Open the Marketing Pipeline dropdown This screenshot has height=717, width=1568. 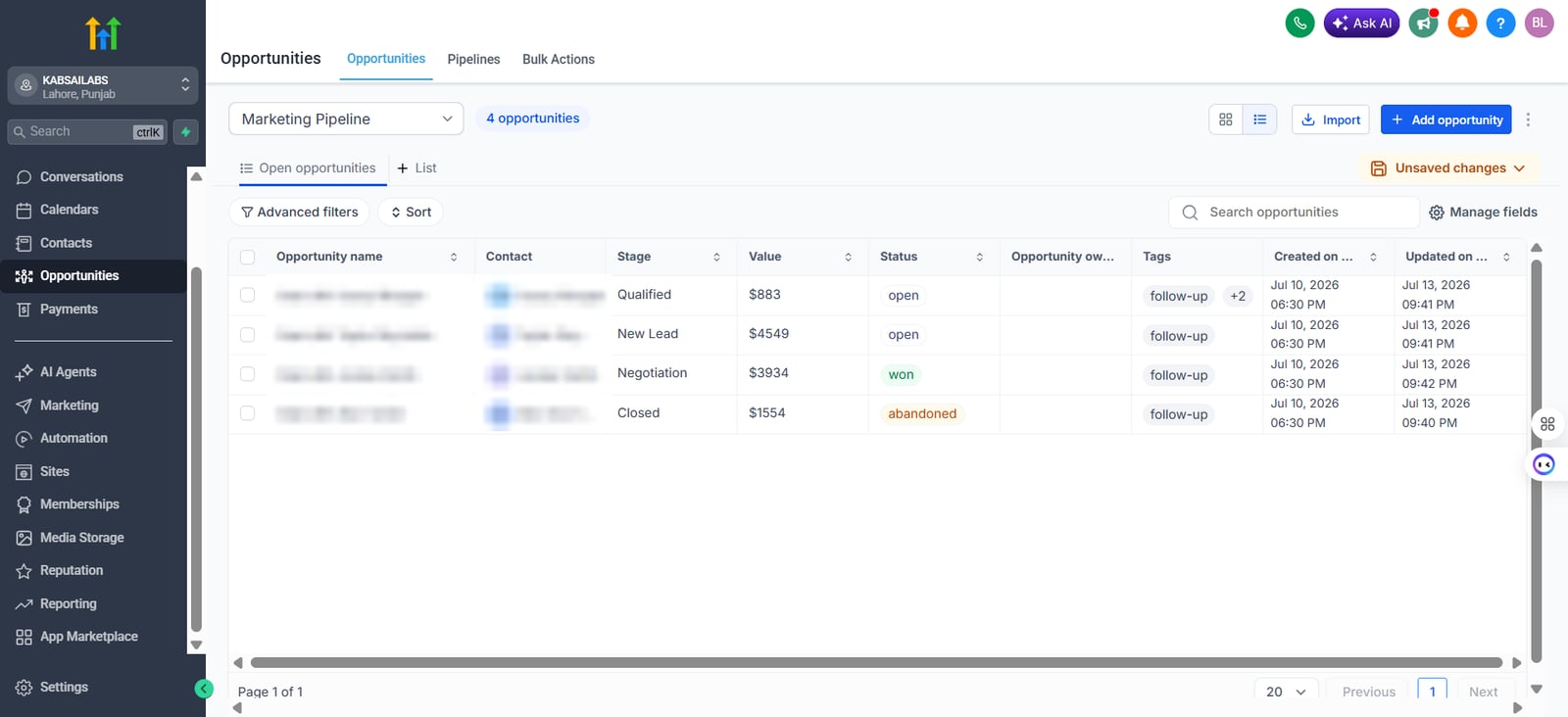tap(346, 119)
